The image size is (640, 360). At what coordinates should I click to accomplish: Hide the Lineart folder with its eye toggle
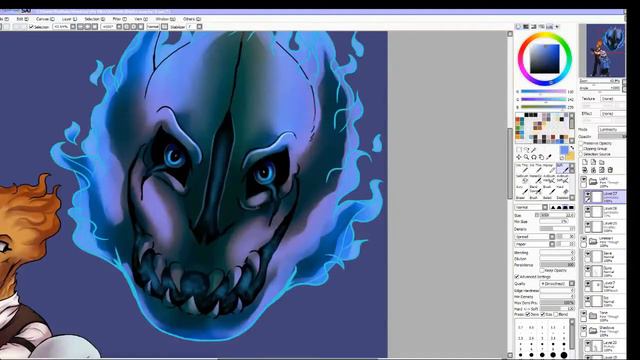[x=584, y=239]
